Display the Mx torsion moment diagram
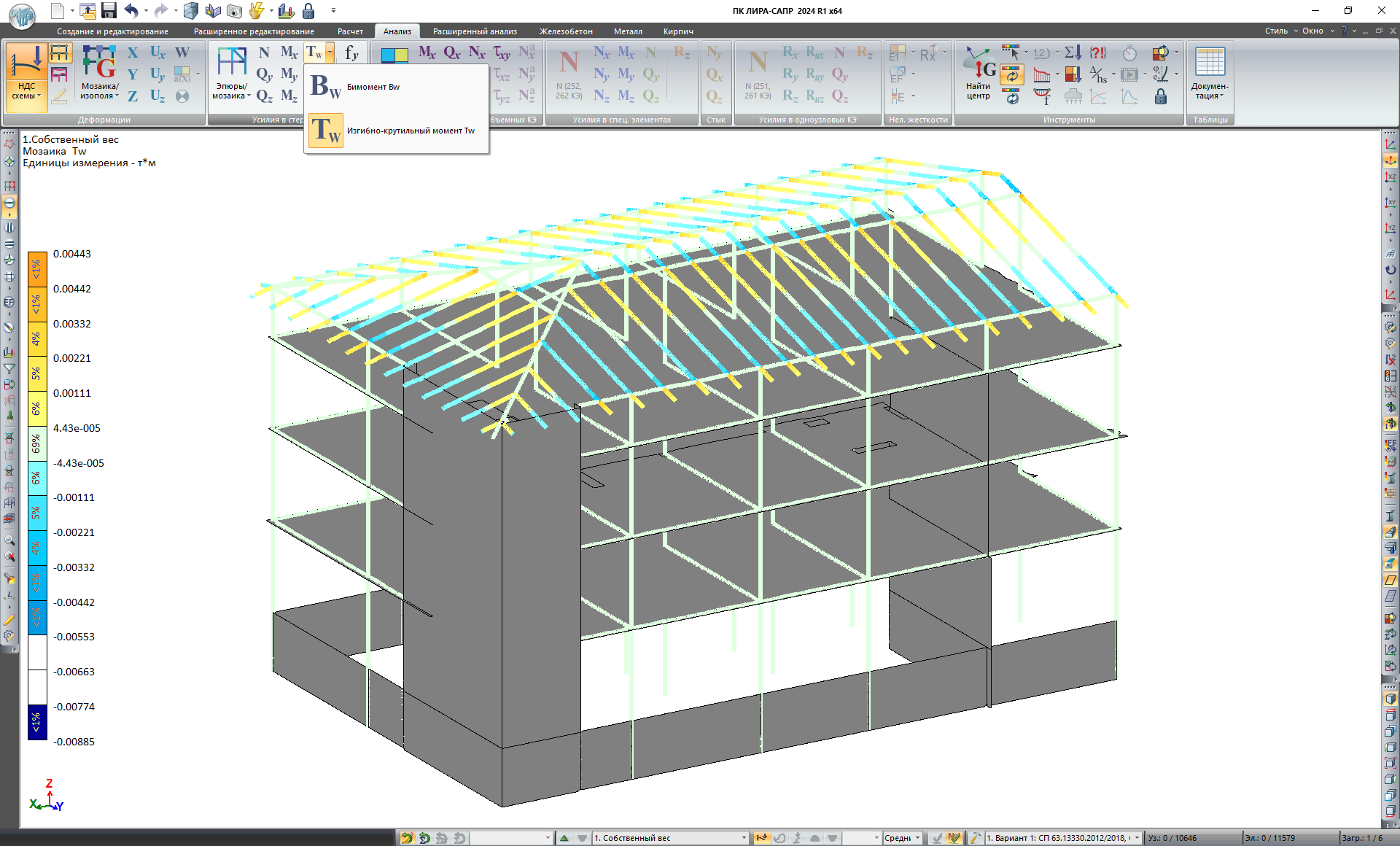The image size is (1400, 846). [289, 53]
